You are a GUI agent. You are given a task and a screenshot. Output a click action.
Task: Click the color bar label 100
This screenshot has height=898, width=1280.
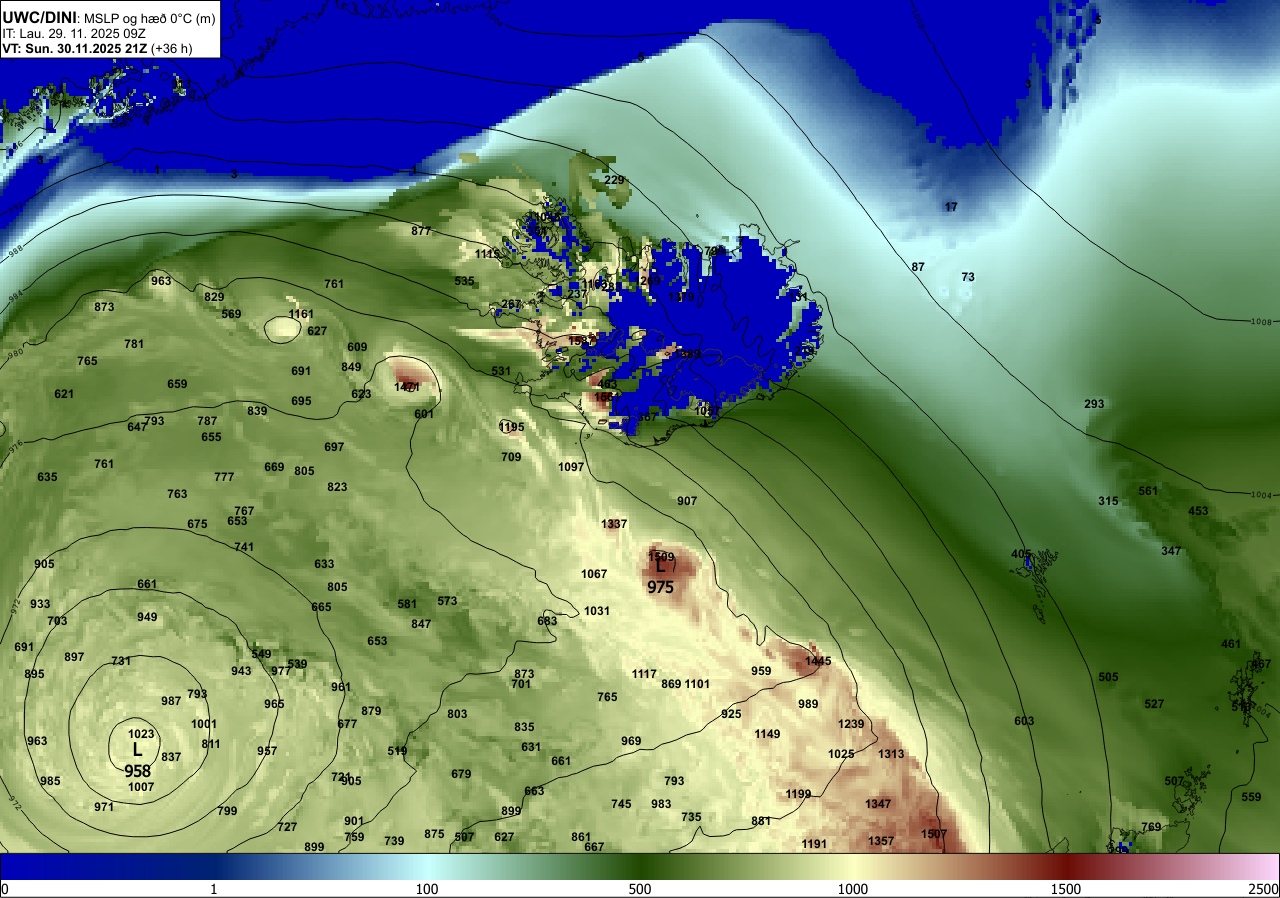click(x=427, y=889)
